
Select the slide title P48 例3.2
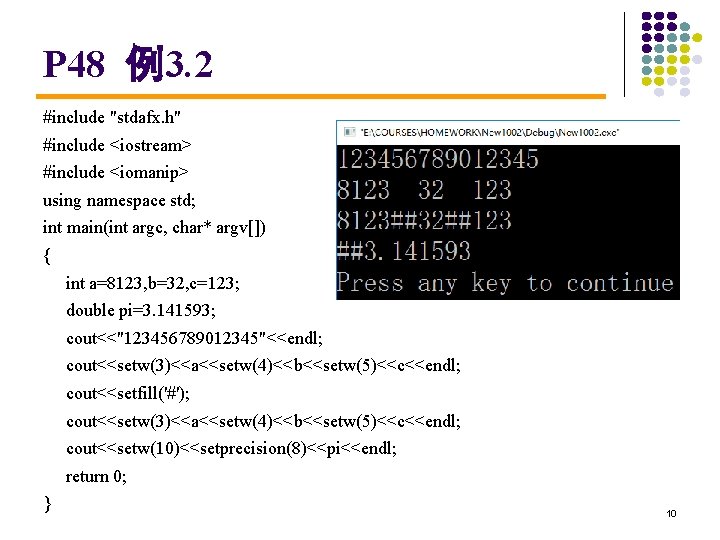point(128,63)
